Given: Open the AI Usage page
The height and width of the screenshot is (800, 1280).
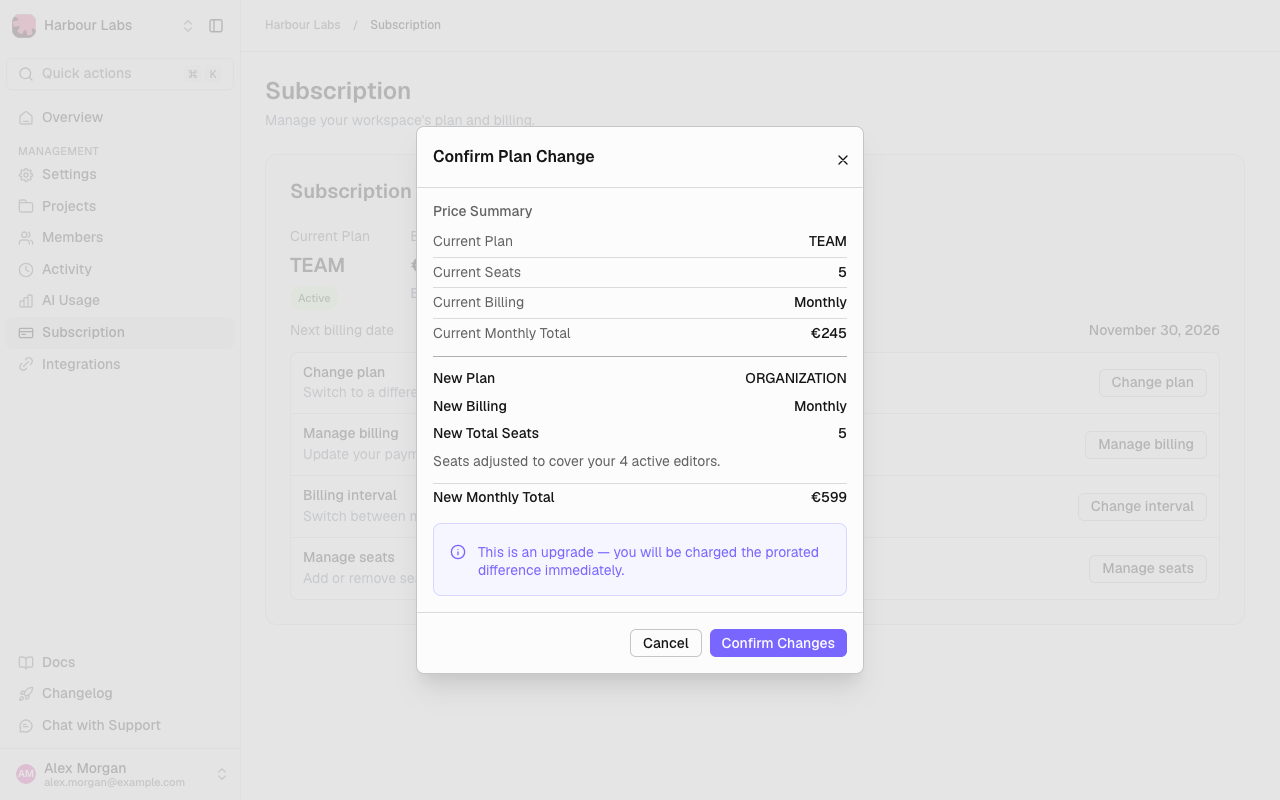Looking at the screenshot, I should pyautogui.click(x=120, y=301).
